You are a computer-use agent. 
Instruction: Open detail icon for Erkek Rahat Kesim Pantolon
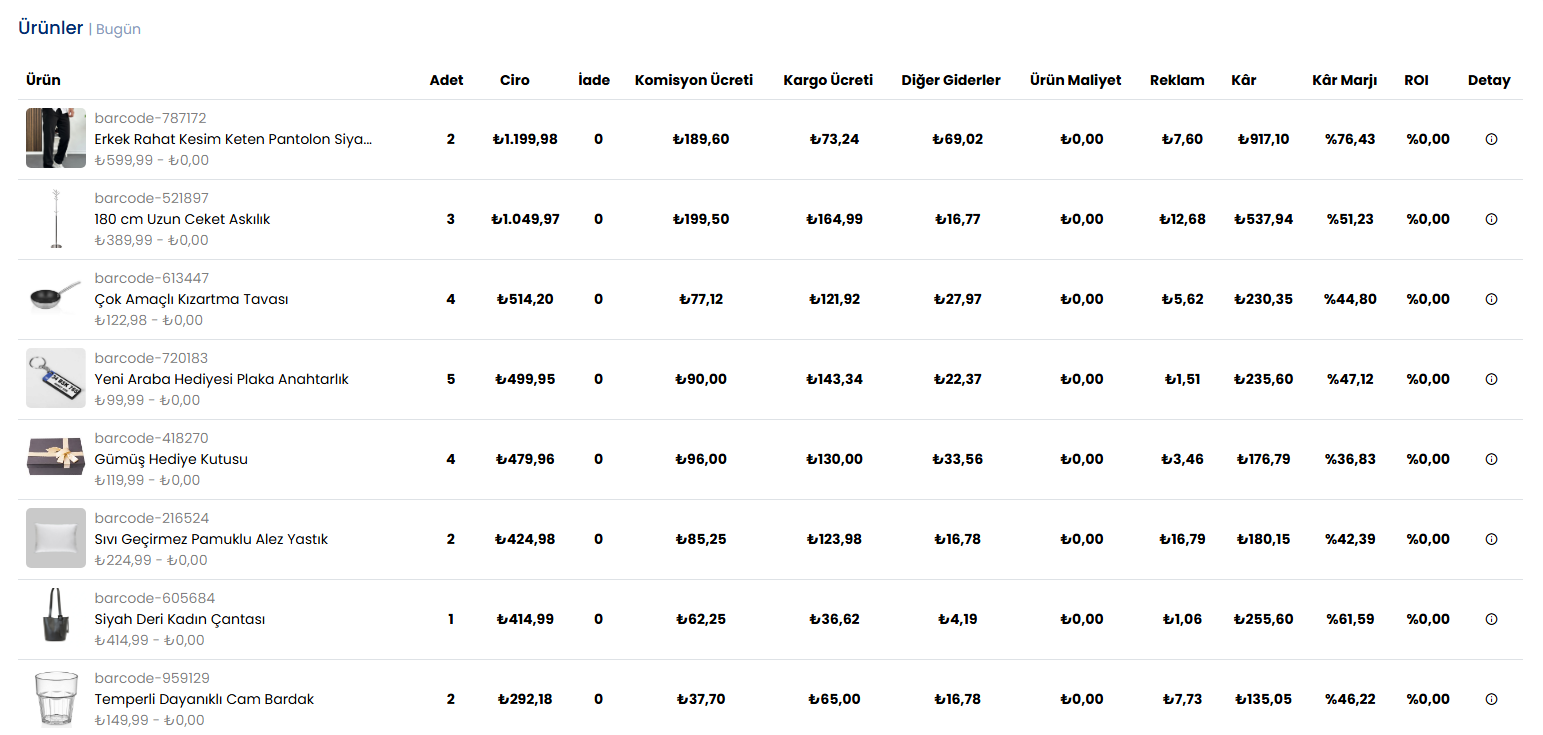click(1491, 139)
